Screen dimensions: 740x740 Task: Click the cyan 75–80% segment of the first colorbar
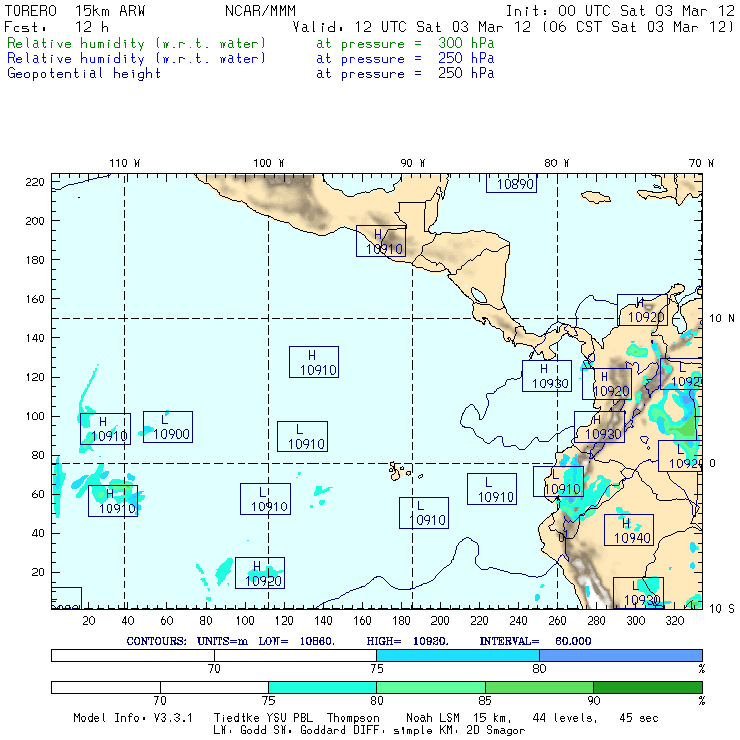tap(458, 655)
